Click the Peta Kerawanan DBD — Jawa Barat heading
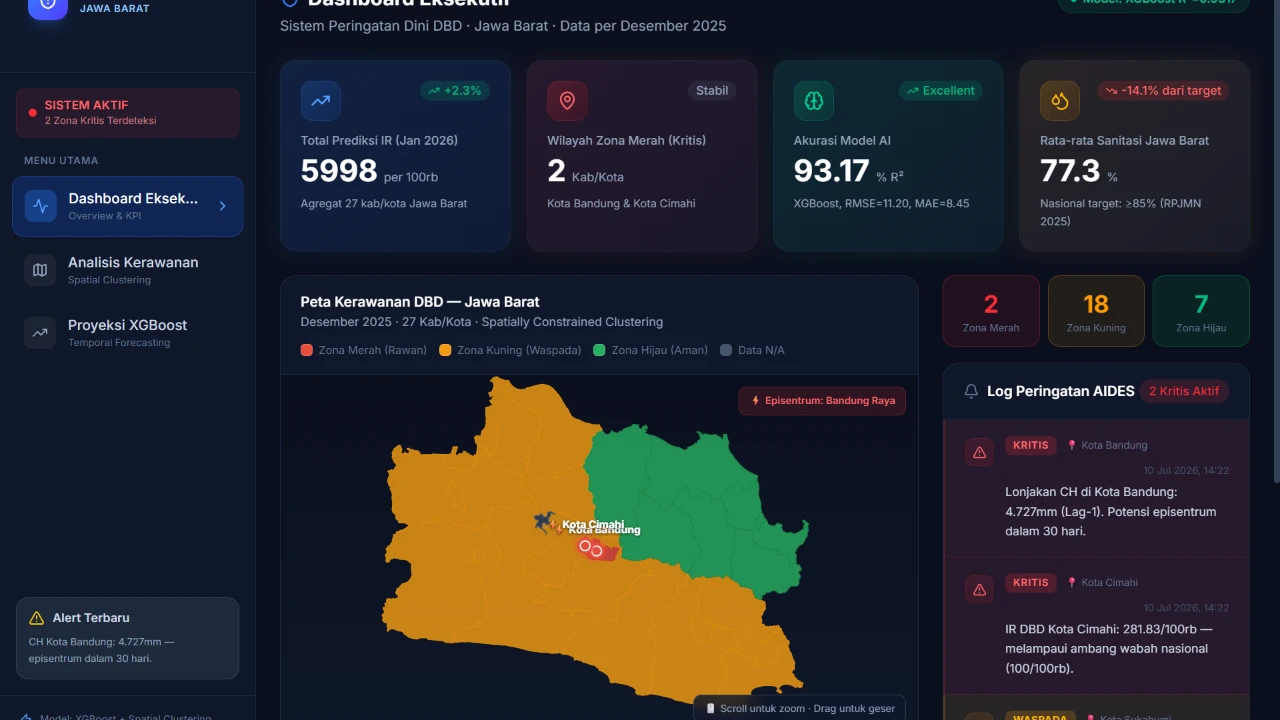1280x720 pixels. 420,301
